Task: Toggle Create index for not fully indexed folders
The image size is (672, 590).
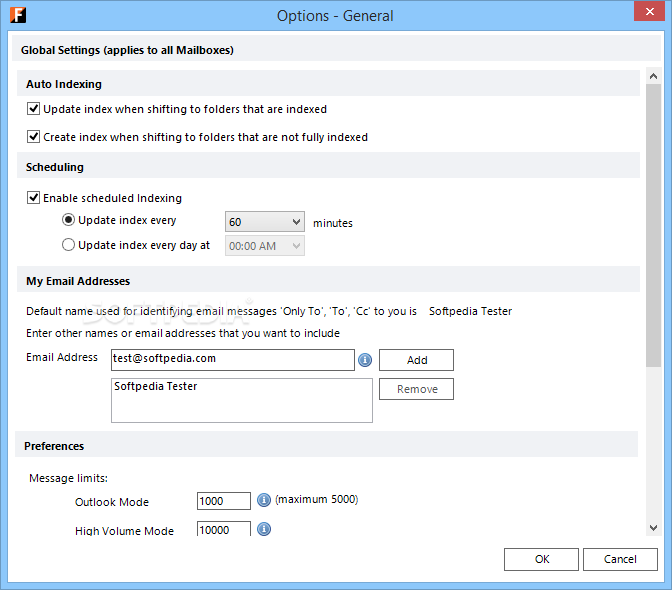Action: tap(34, 137)
